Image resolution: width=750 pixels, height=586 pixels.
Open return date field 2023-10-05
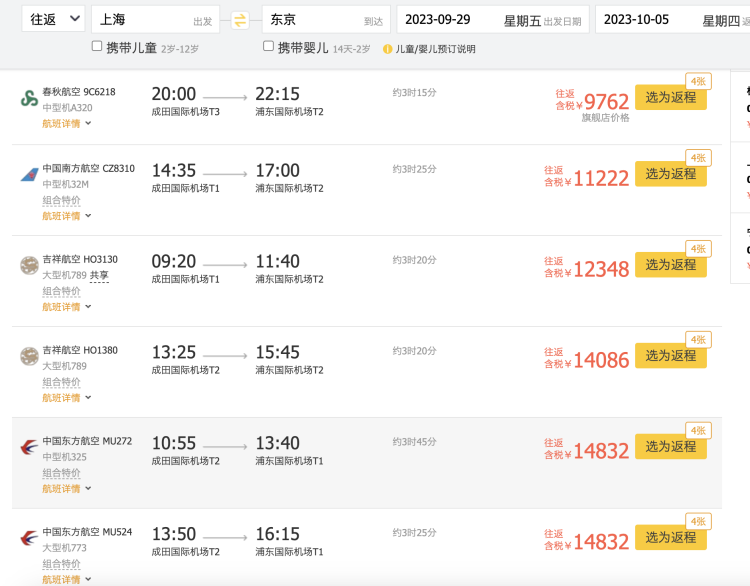[x=673, y=20]
